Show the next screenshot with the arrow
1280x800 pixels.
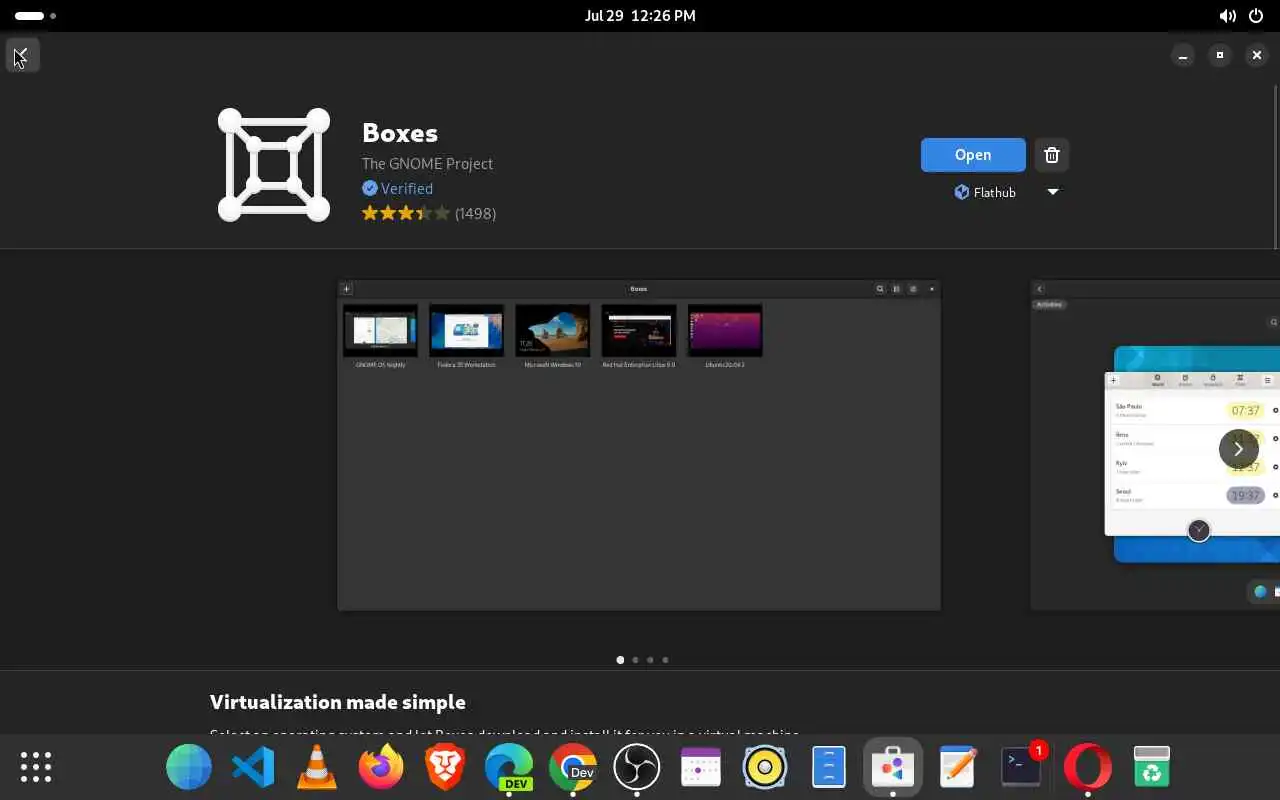[x=1238, y=449]
